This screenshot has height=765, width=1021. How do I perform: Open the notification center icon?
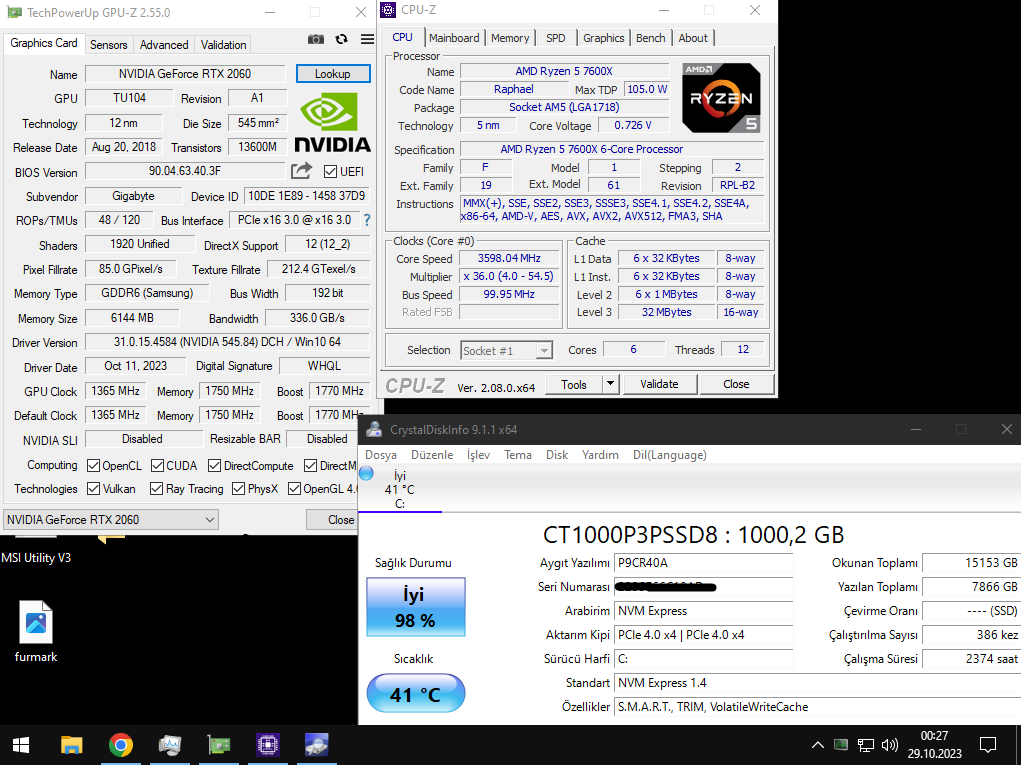tap(988, 745)
